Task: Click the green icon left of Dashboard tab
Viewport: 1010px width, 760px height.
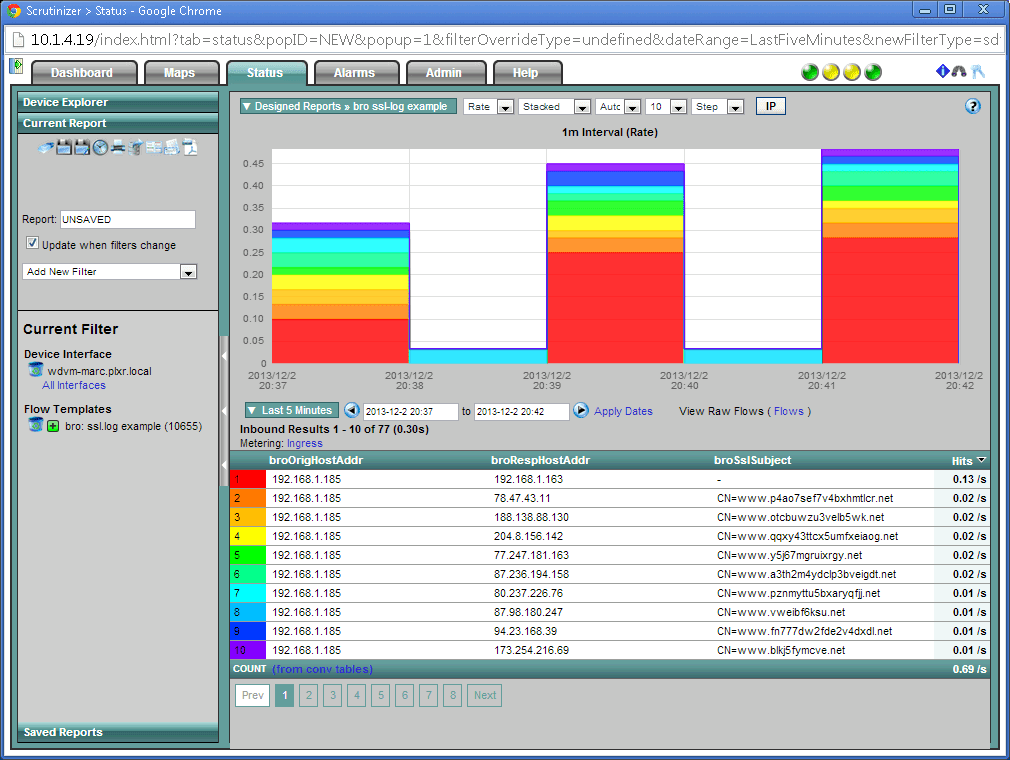Action: tap(16, 66)
